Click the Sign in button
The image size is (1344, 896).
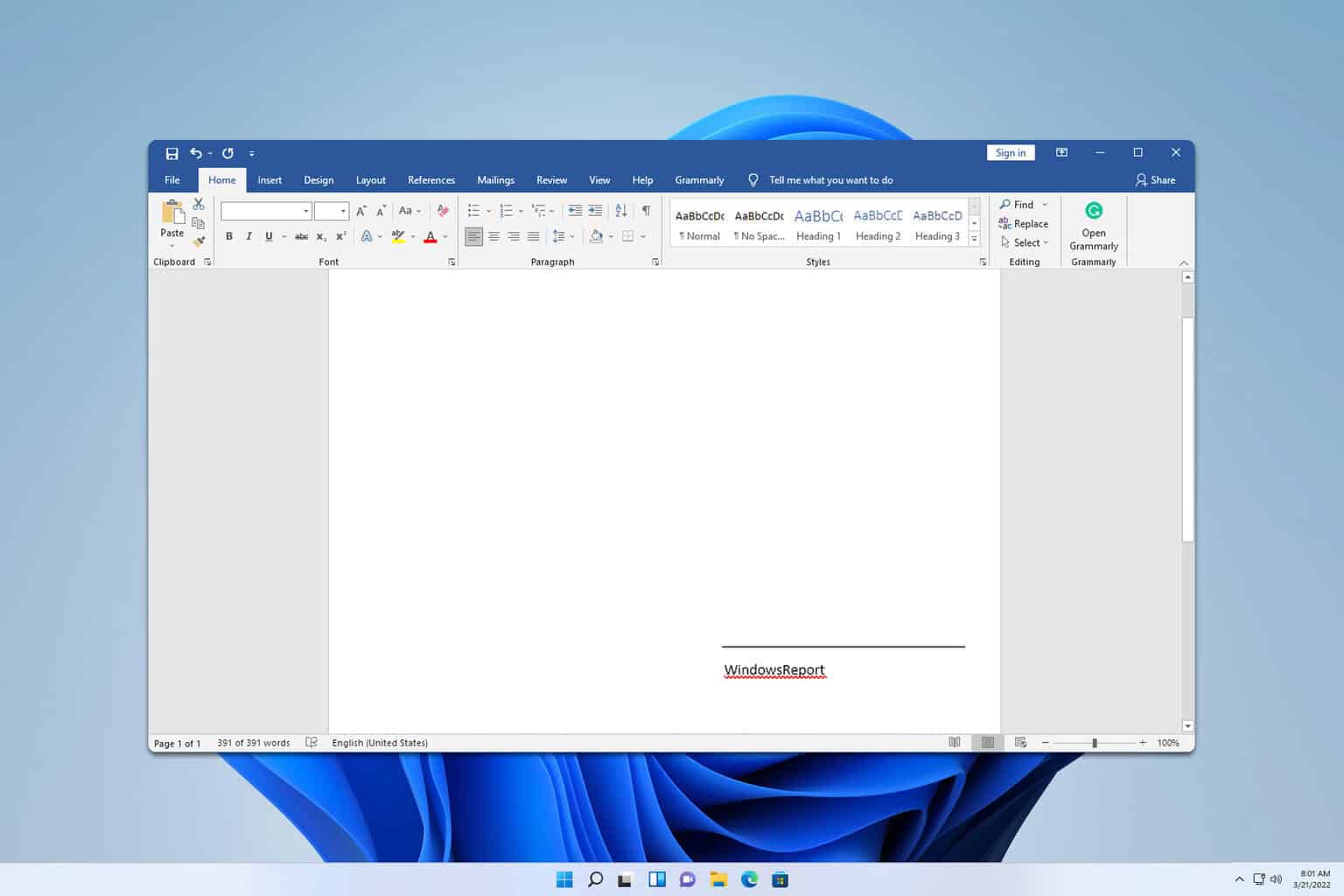1011,152
